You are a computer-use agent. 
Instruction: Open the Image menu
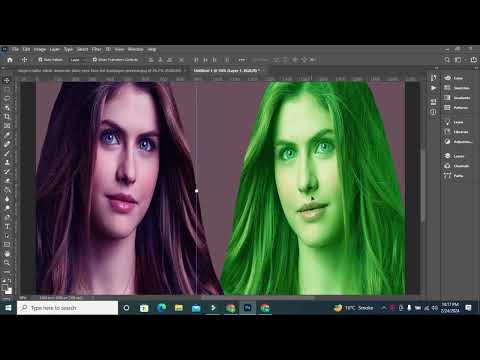point(40,49)
